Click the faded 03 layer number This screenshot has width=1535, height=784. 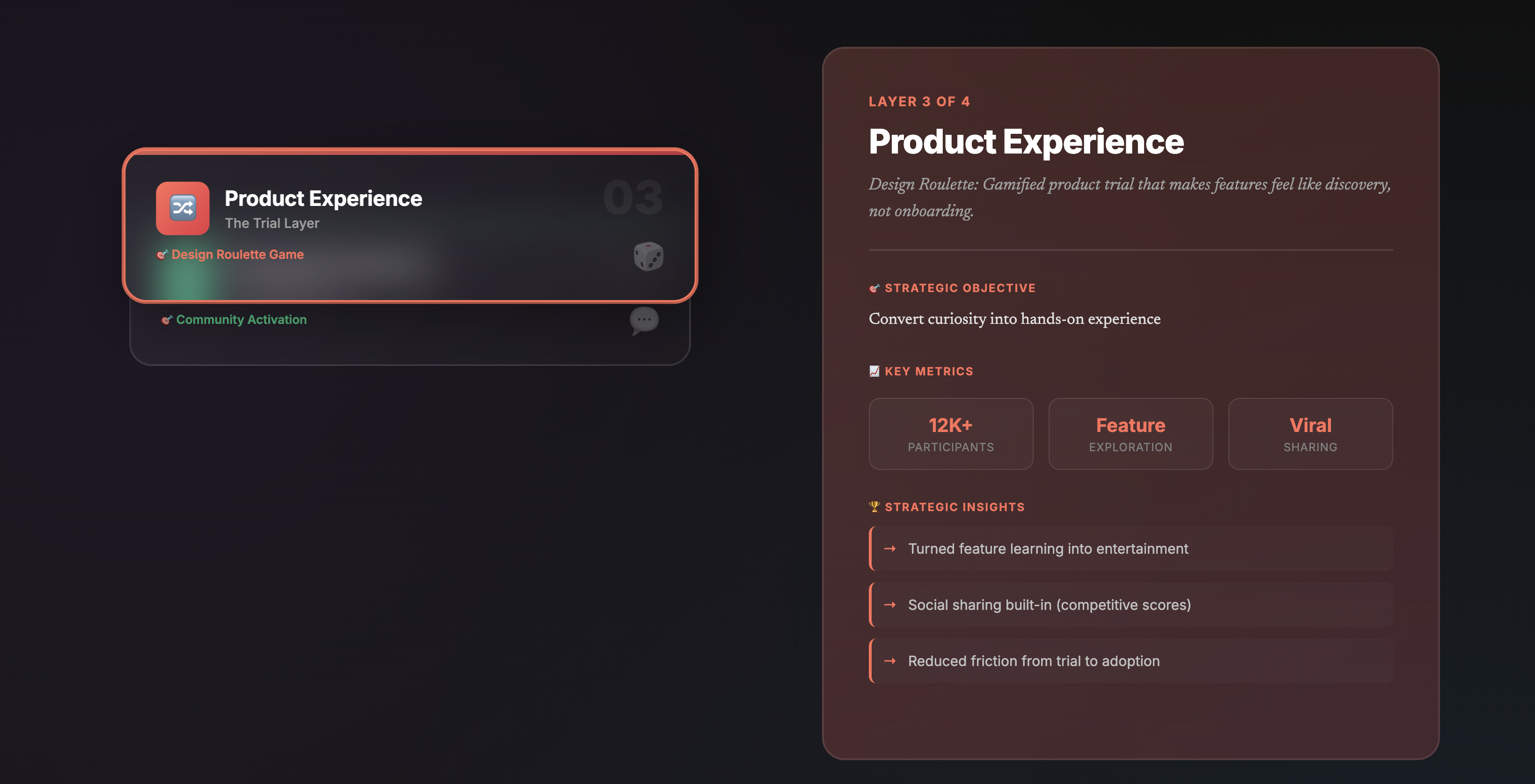pos(633,198)
